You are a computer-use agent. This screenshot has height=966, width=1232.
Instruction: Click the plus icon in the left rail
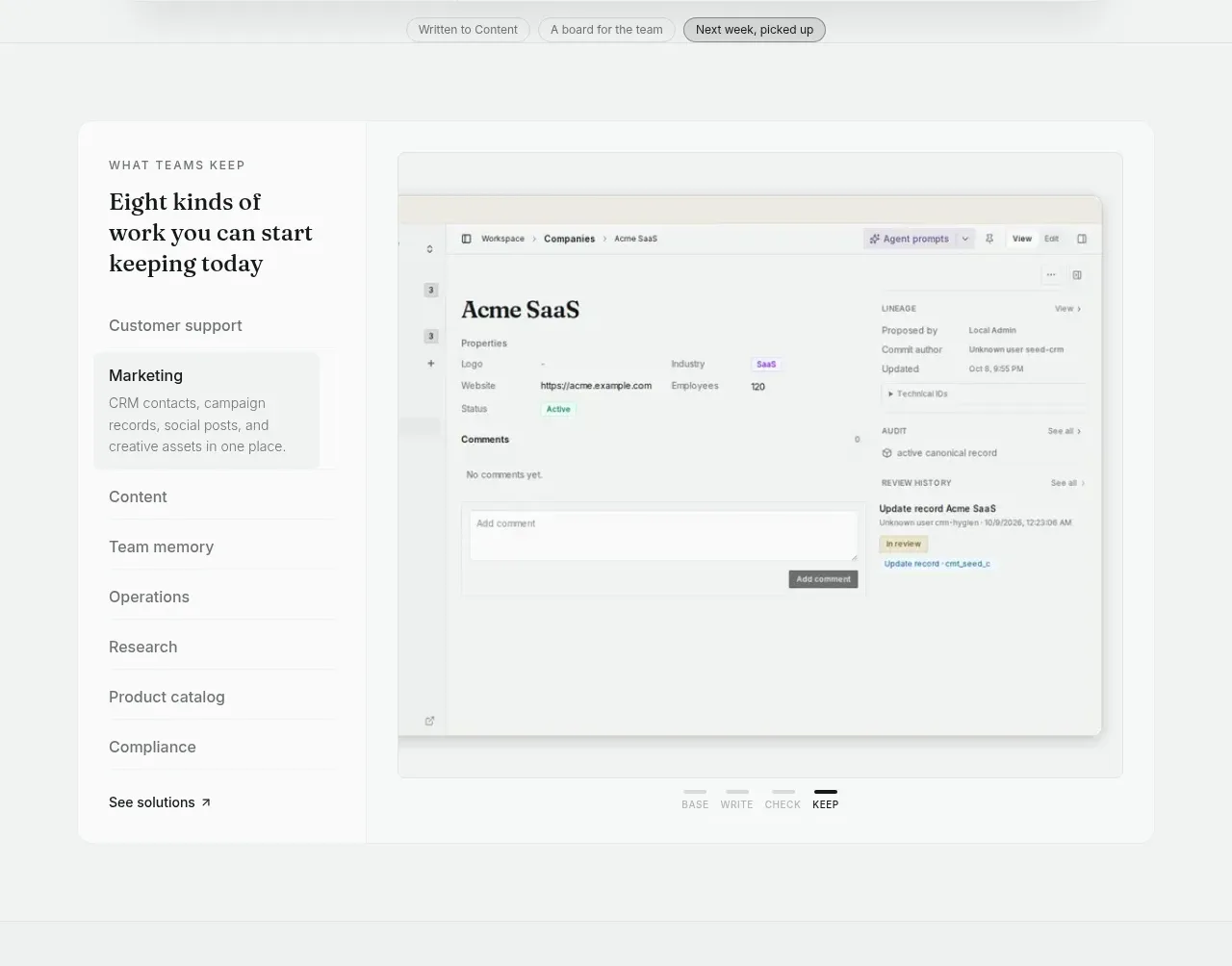(431, 364)
